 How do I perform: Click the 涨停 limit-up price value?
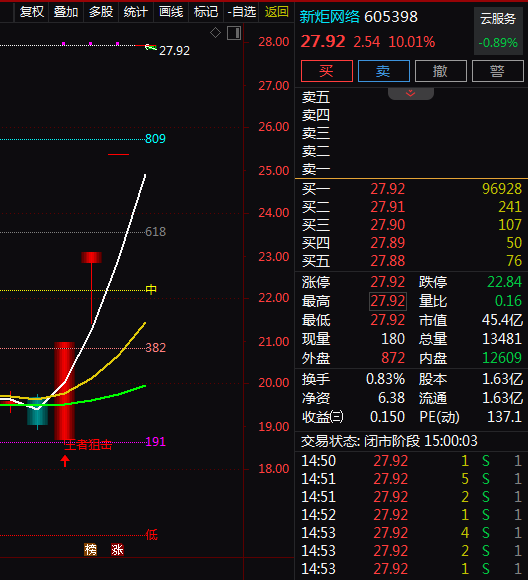(x=388, y=282)
